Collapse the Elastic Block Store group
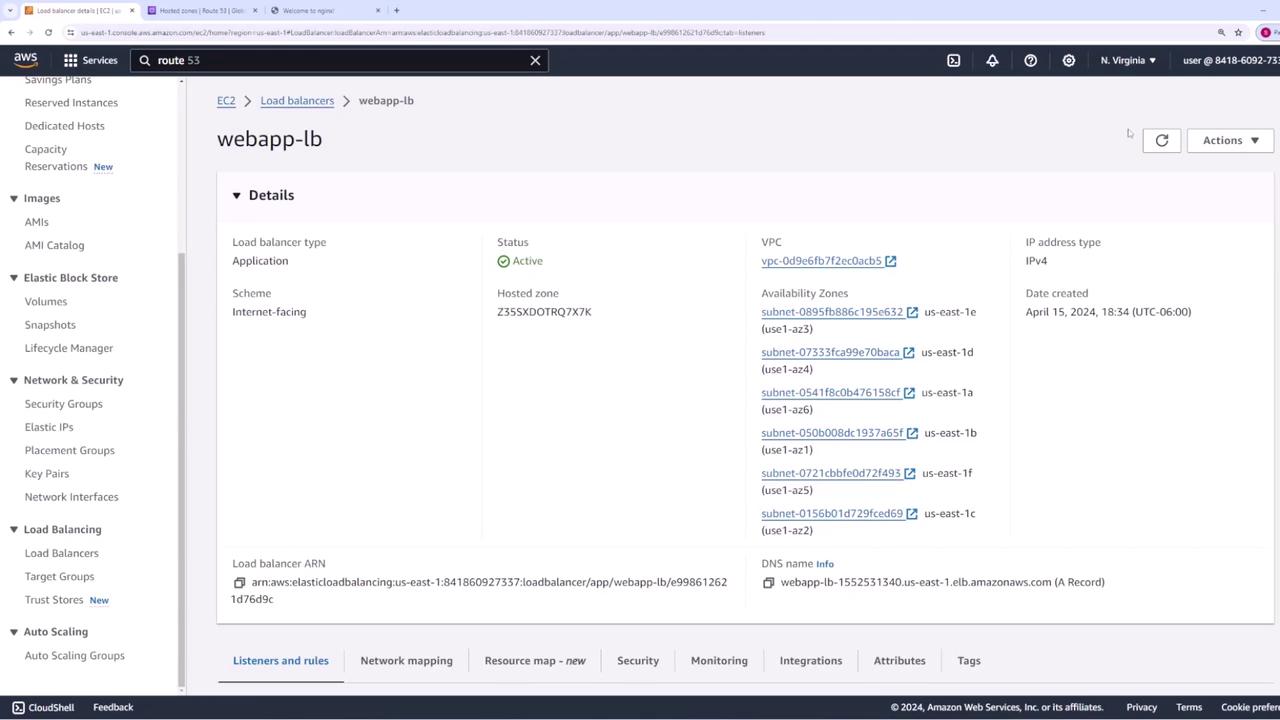Viewport: 1280px width, 720px height. click(x=14, y=278)
